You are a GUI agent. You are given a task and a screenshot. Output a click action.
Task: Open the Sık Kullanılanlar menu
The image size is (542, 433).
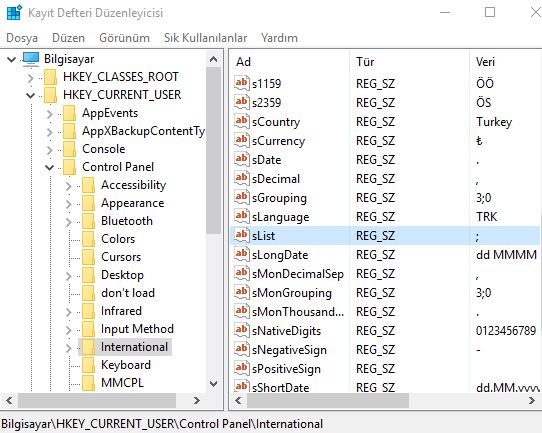205,38
